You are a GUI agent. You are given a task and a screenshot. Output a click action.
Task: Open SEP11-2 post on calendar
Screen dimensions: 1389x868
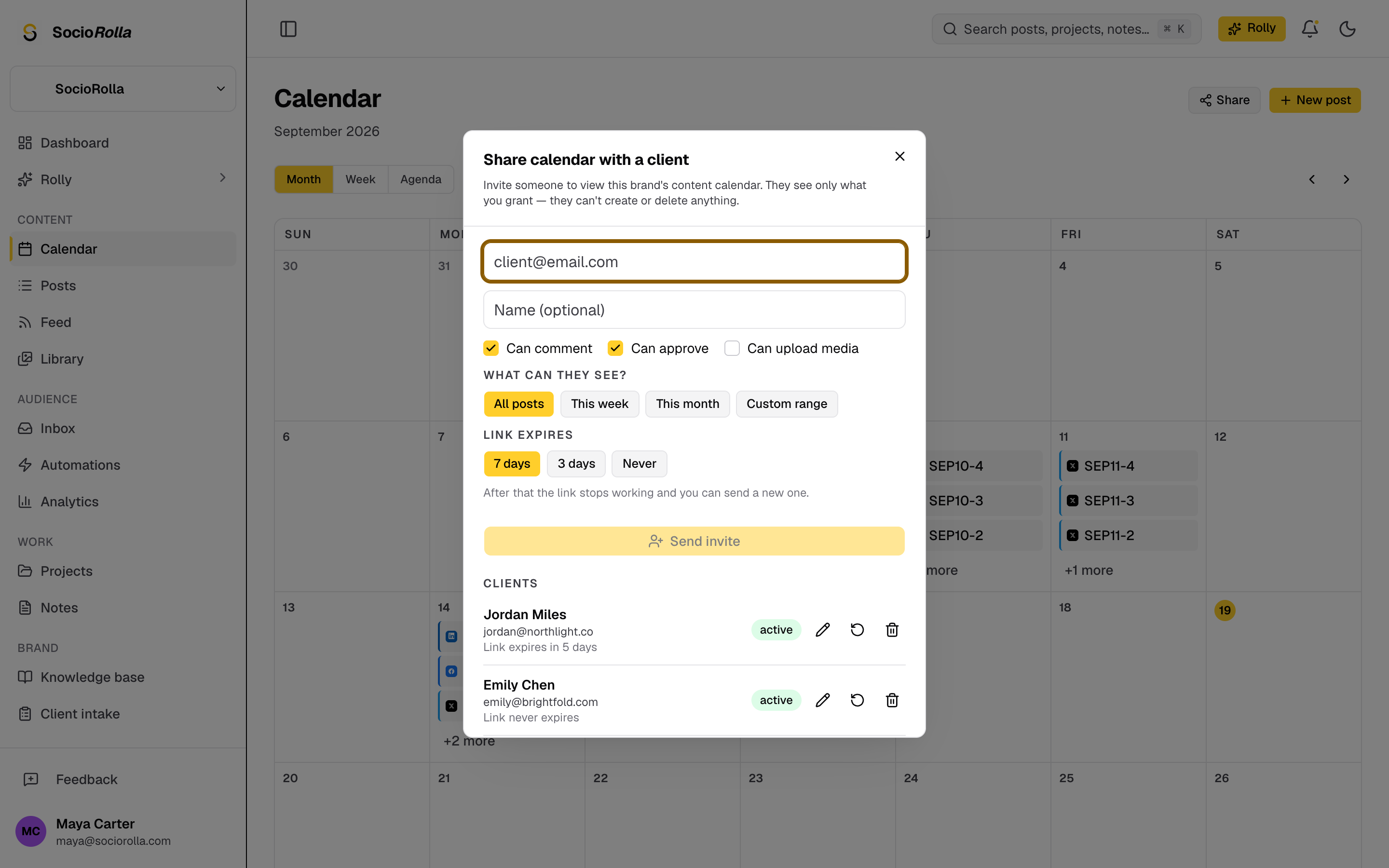(1129, 536)
